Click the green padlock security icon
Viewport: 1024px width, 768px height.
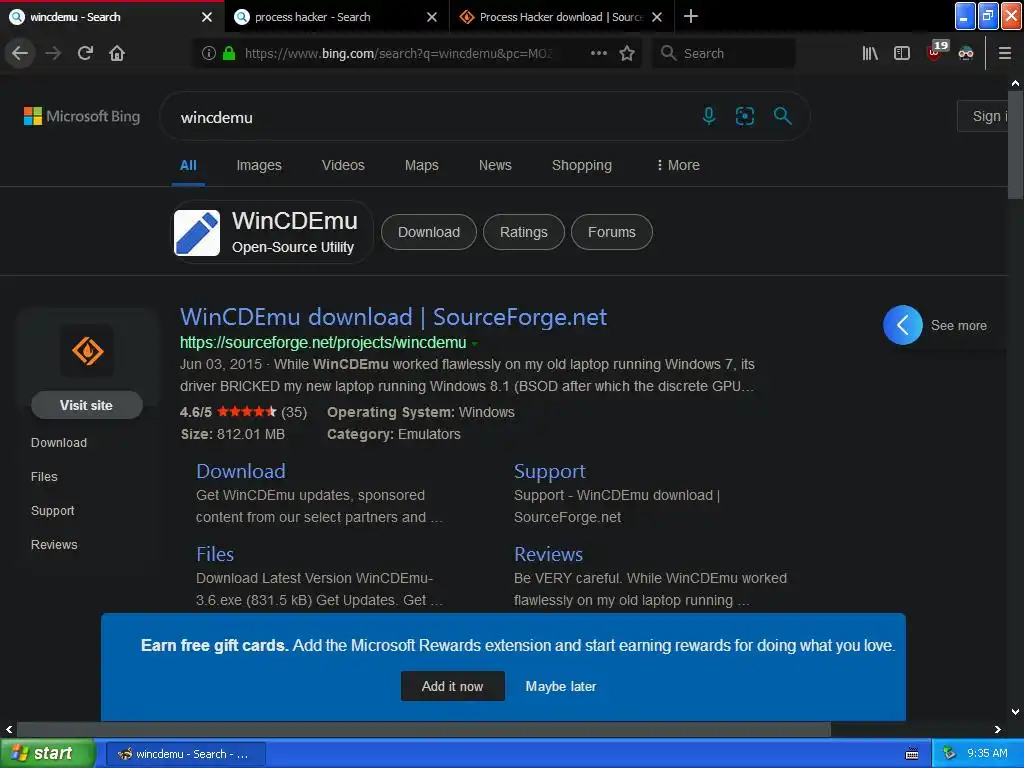click(x=229, y=53)
